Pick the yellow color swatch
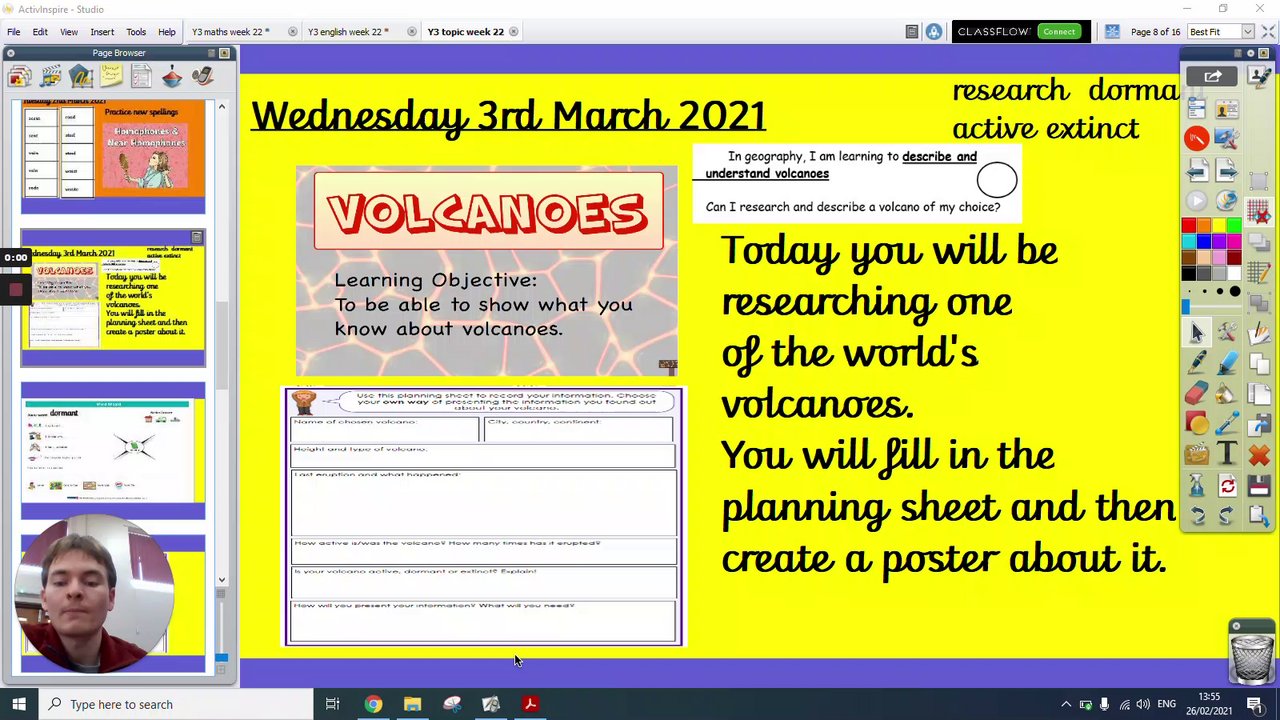 pos(1219,226)
